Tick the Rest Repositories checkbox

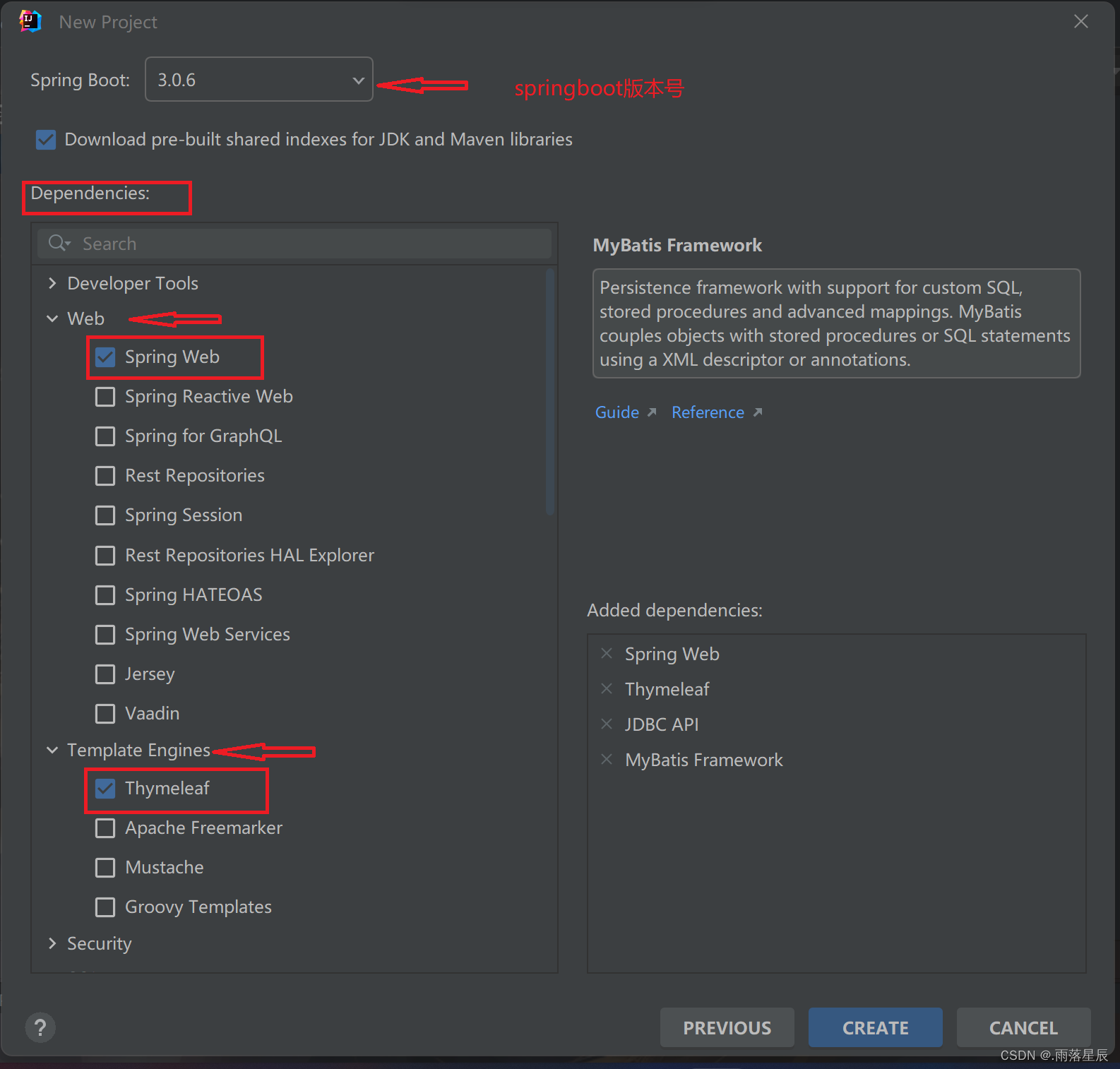pos(105,476)
